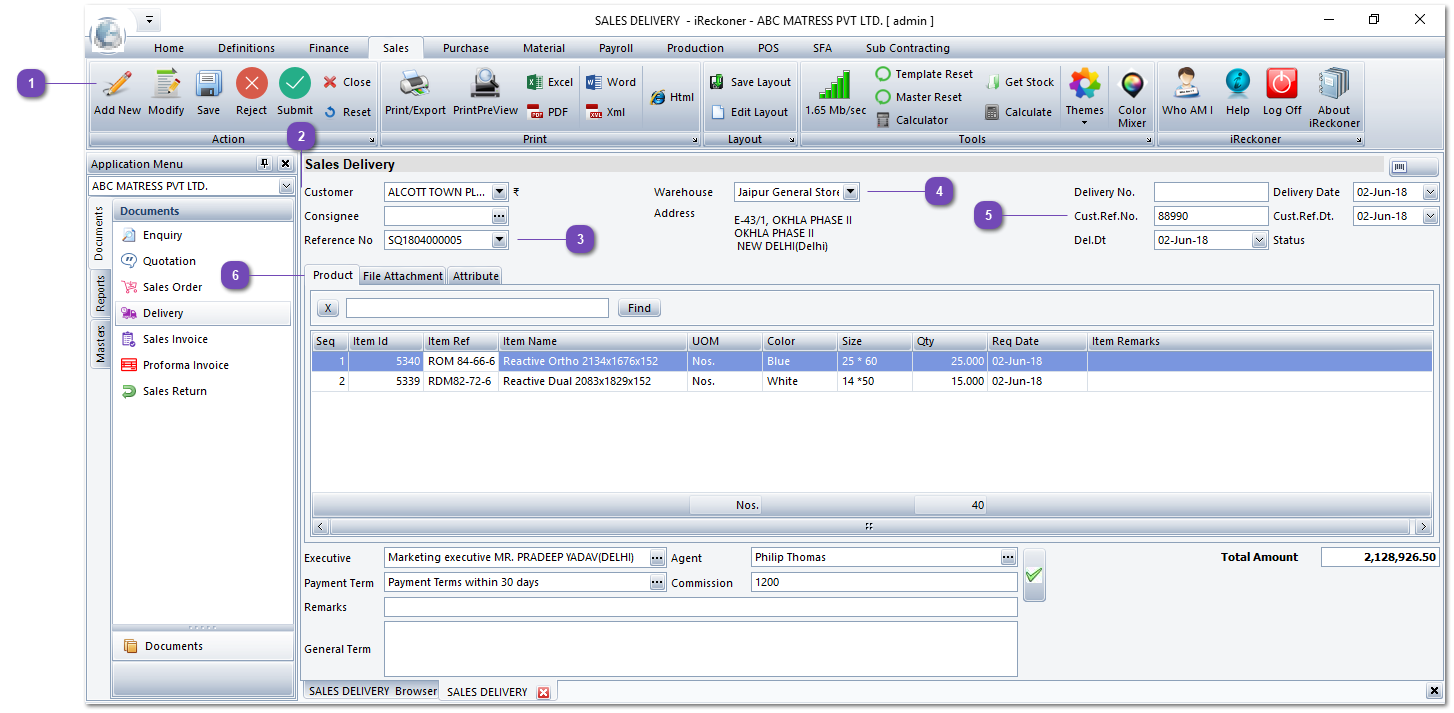This screenshot has width=1454, height=713.
Task: Select the Master Reset option
Action: pos(918,97)
